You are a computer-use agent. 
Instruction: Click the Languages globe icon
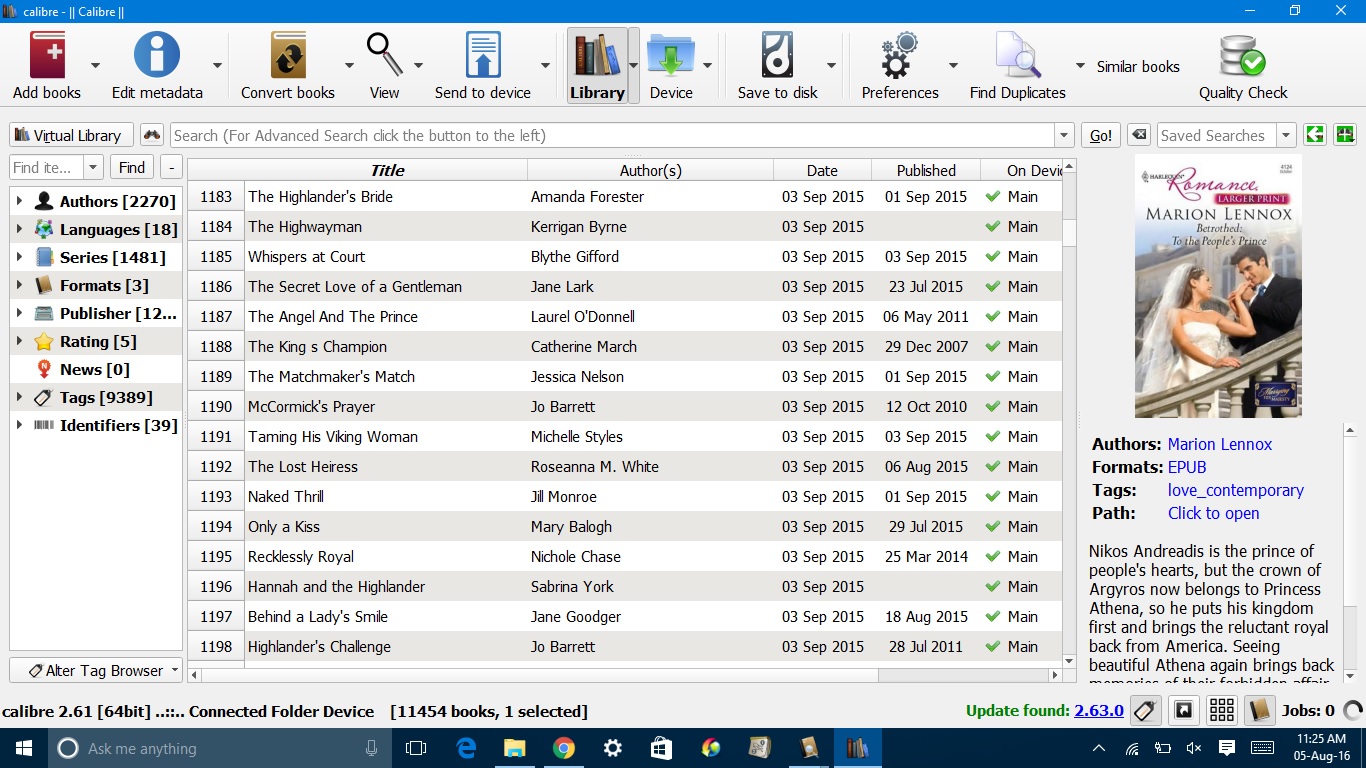pyautogui.click(x=44, y=229)
